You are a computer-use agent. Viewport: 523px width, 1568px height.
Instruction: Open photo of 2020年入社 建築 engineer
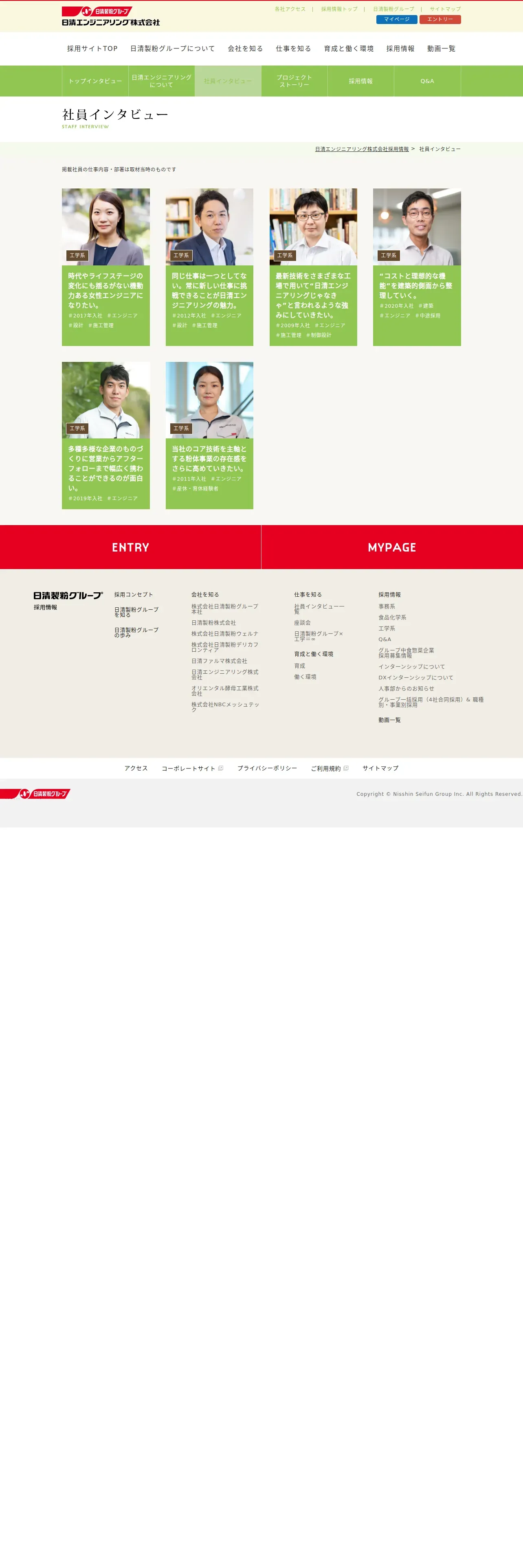[x=417, y=226]
